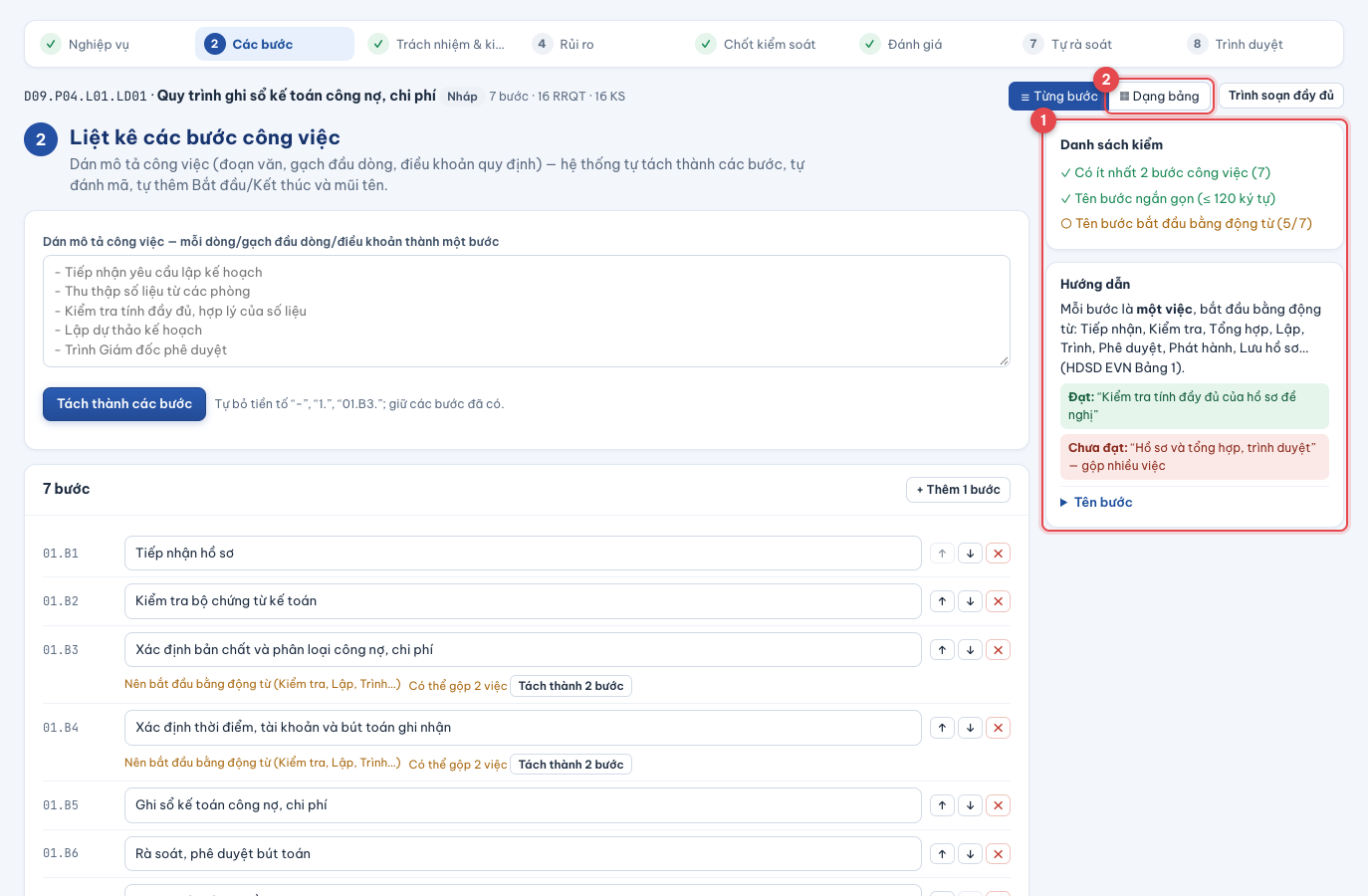Move step 01.B5 down with arrow icon
This screenshot has width=1368, height=896.
(970, 805)
